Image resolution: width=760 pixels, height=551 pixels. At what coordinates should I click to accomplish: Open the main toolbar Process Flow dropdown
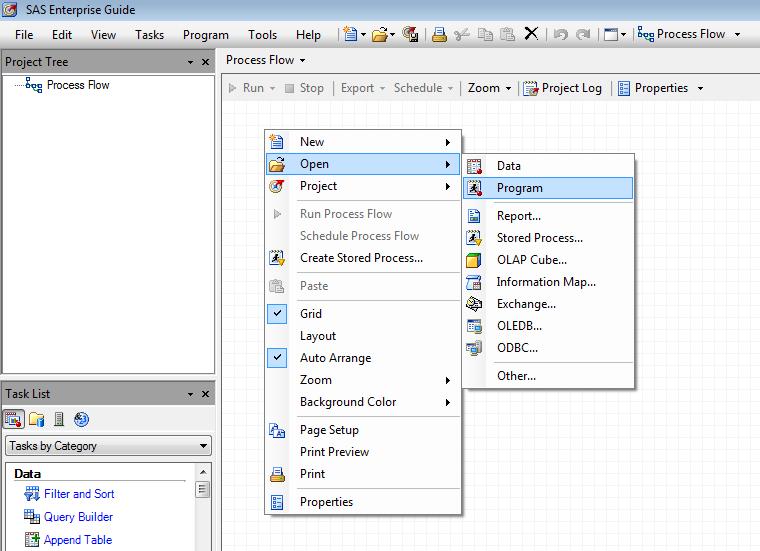click(738, 34)
